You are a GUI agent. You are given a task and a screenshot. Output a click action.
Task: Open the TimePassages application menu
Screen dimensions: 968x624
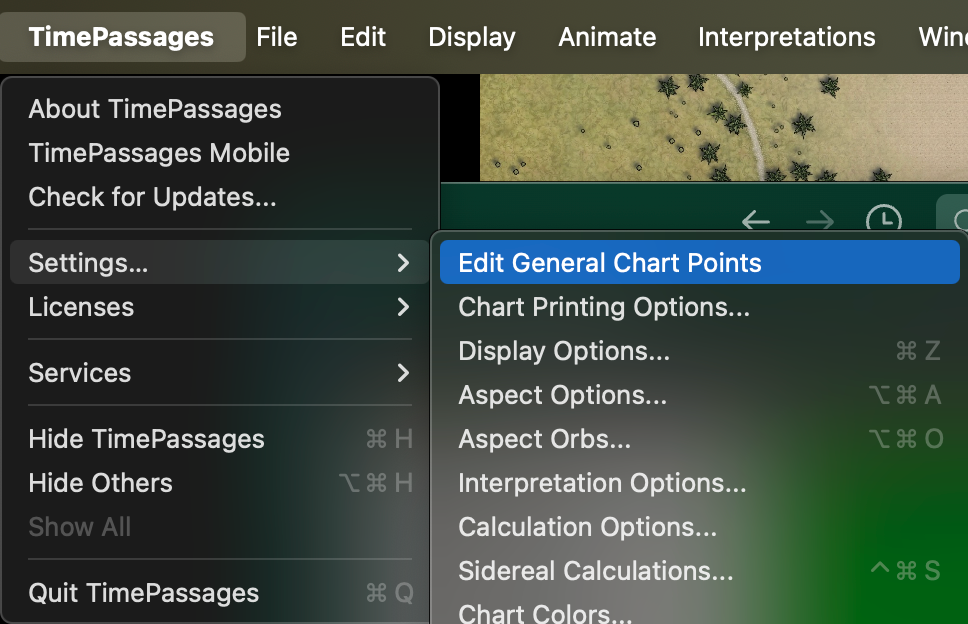click(122, 37)
